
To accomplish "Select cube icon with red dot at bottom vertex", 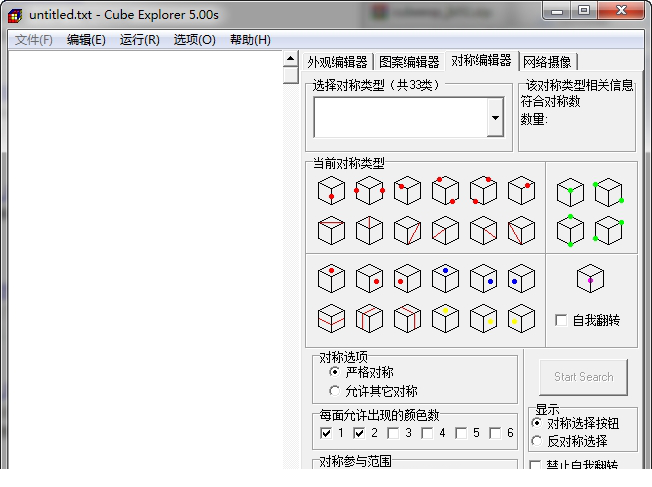I will click(x=331, y=190).
